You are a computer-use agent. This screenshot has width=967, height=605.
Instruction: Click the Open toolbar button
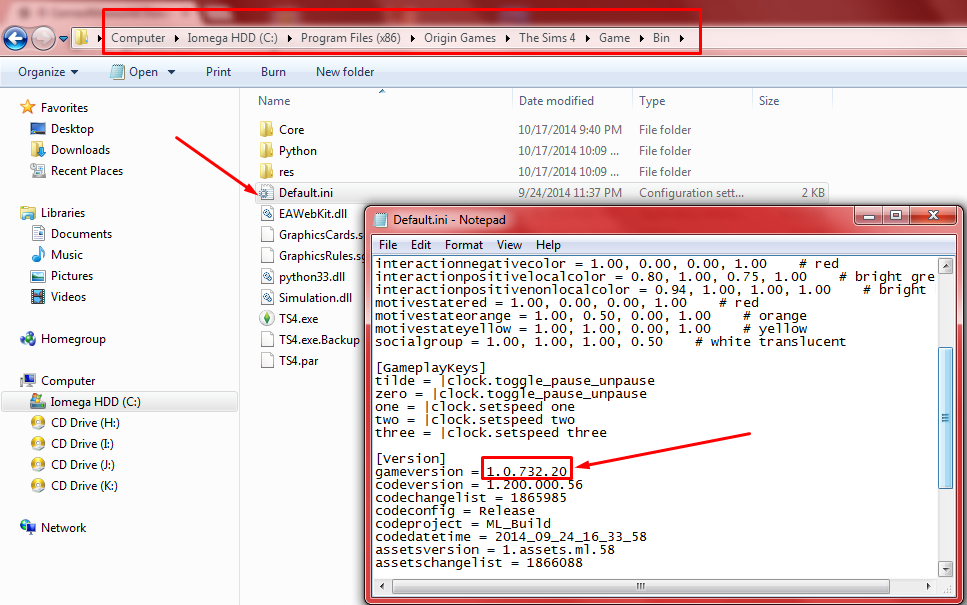pyautogui.click(x=134, y=72)
